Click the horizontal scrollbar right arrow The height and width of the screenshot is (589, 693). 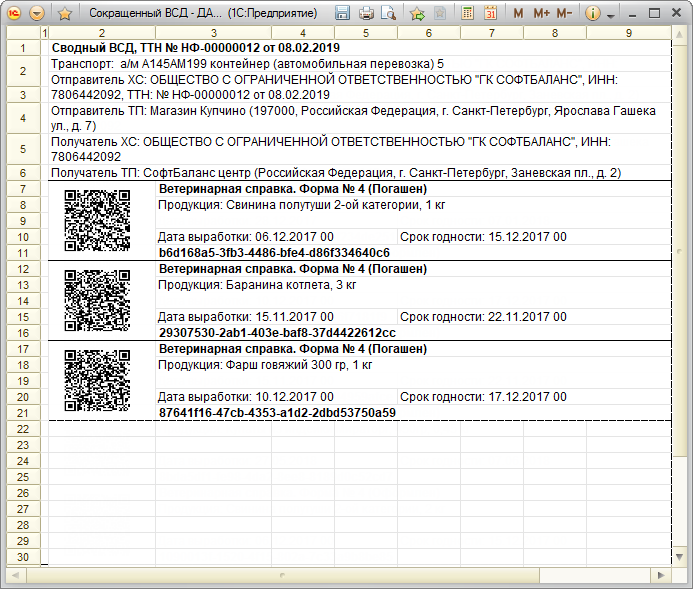point(661,575)
